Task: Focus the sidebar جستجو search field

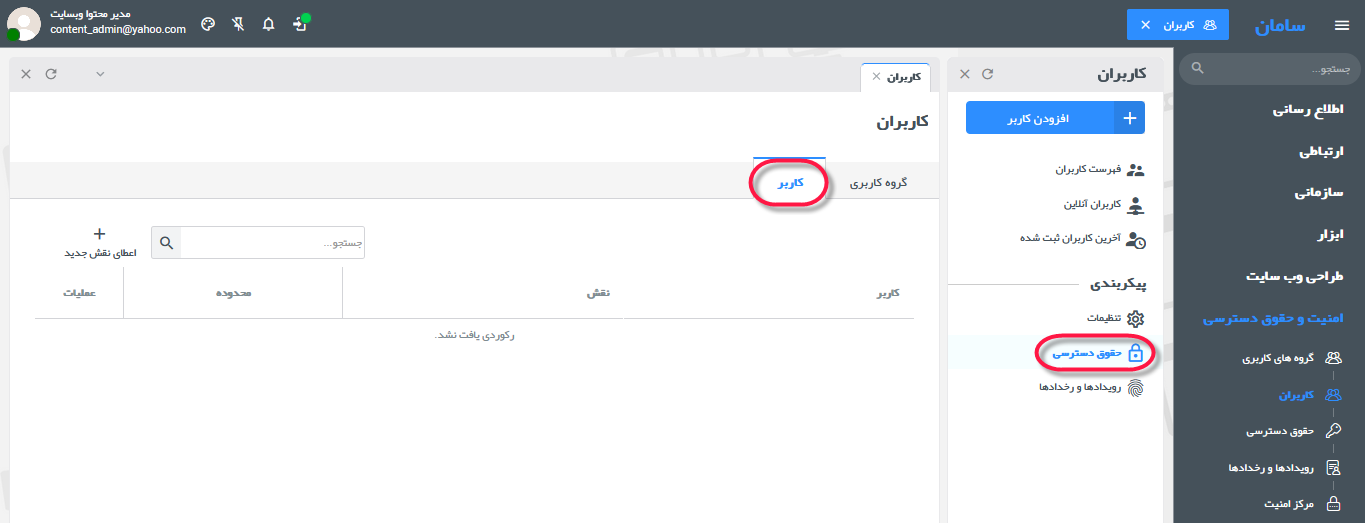Action: tap(1269, 69)
